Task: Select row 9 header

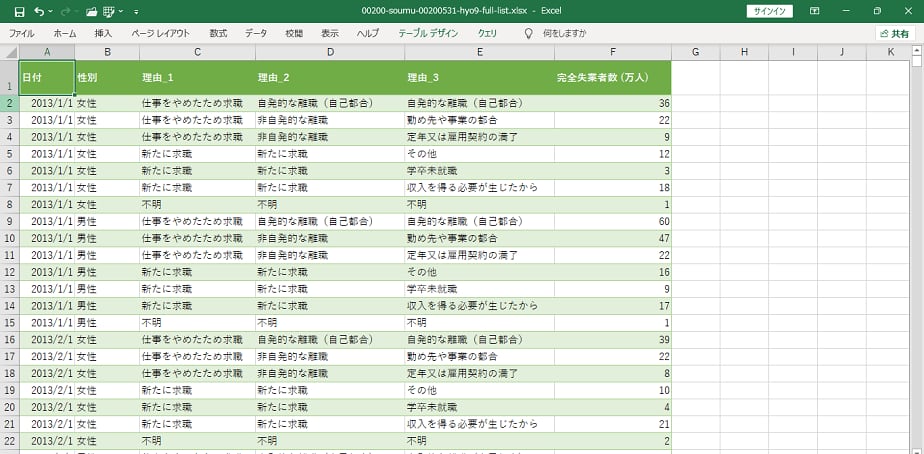Action: point(9,222)
